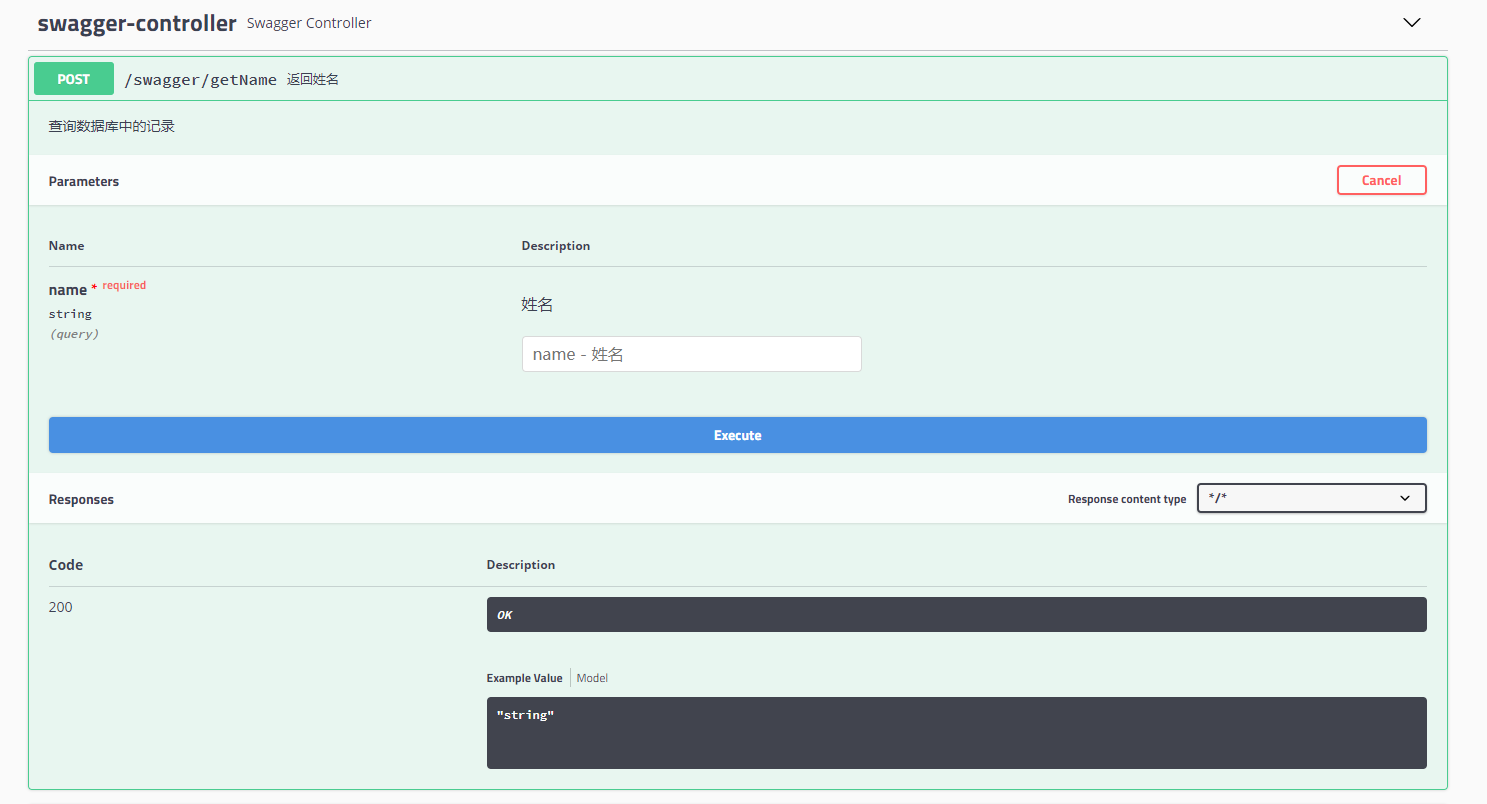Screen dimensions: 1487x804
Task: Collapse the swagger-controller section chevron
Action: (x=1412, y=23)
